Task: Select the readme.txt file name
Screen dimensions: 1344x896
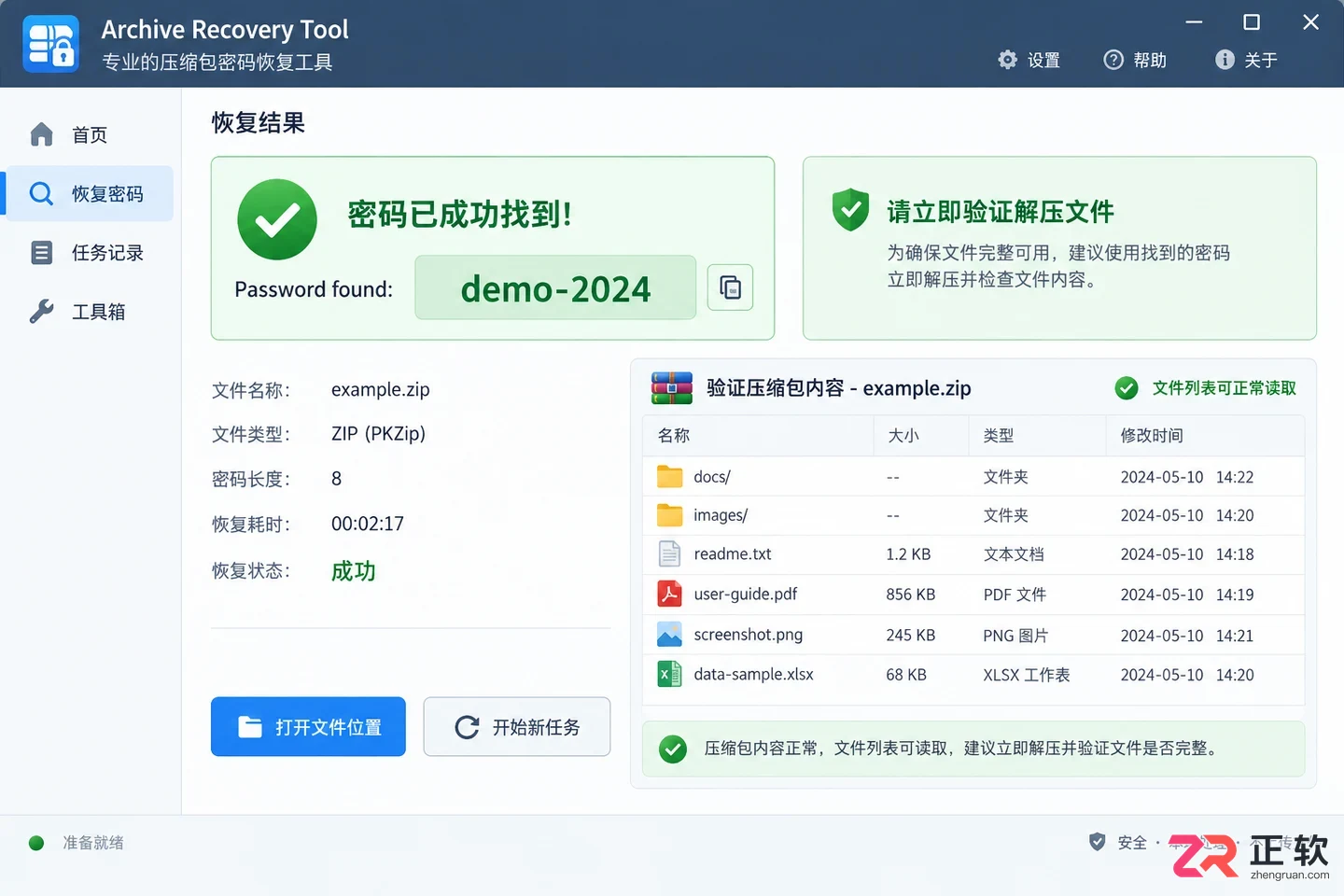Action: point(733,554)
